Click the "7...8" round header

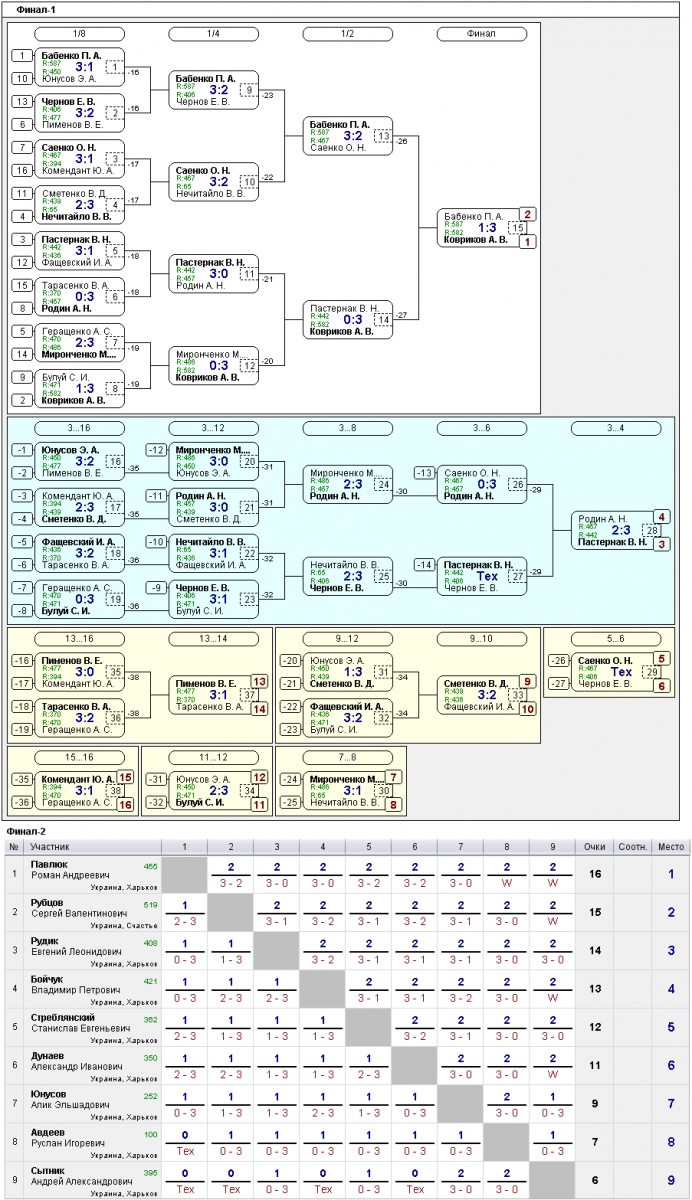pyautogui.click(x=348, y=757)
